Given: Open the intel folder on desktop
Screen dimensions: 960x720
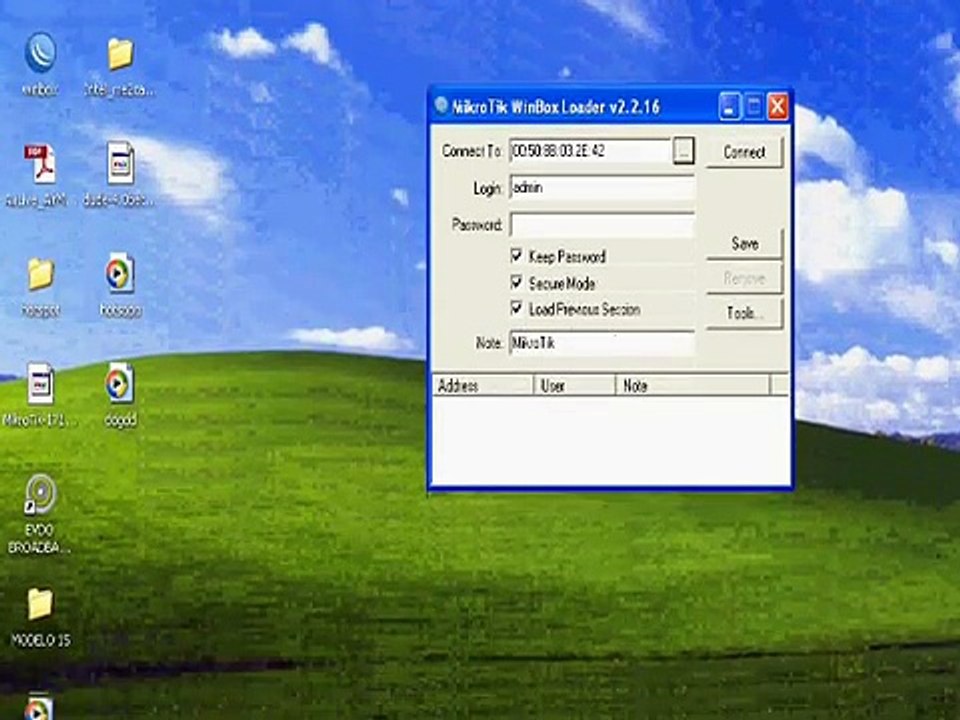Looking at the screenshot, I should click(120, 54).
